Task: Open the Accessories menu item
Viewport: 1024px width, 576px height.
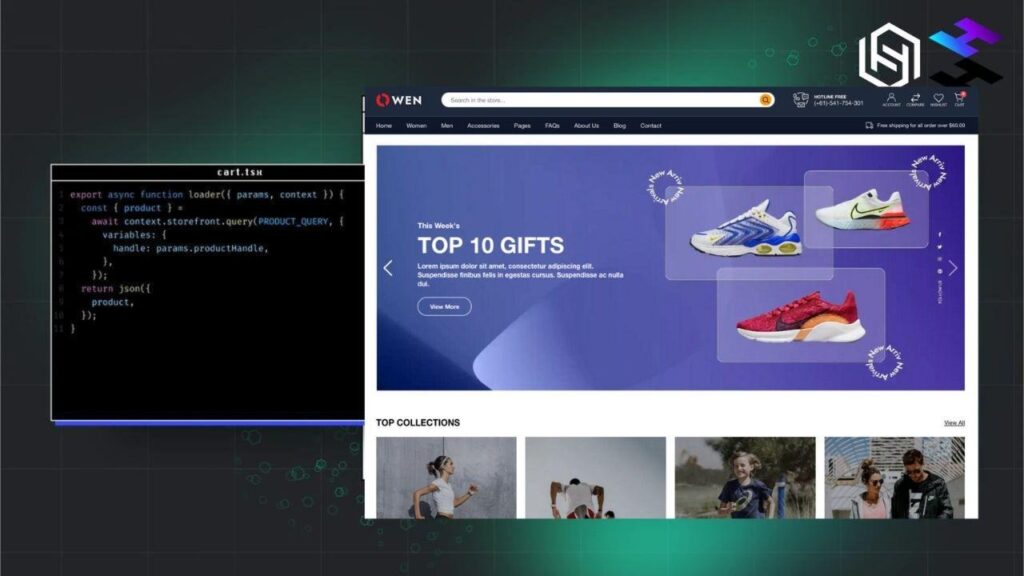Action: point(483,126)
